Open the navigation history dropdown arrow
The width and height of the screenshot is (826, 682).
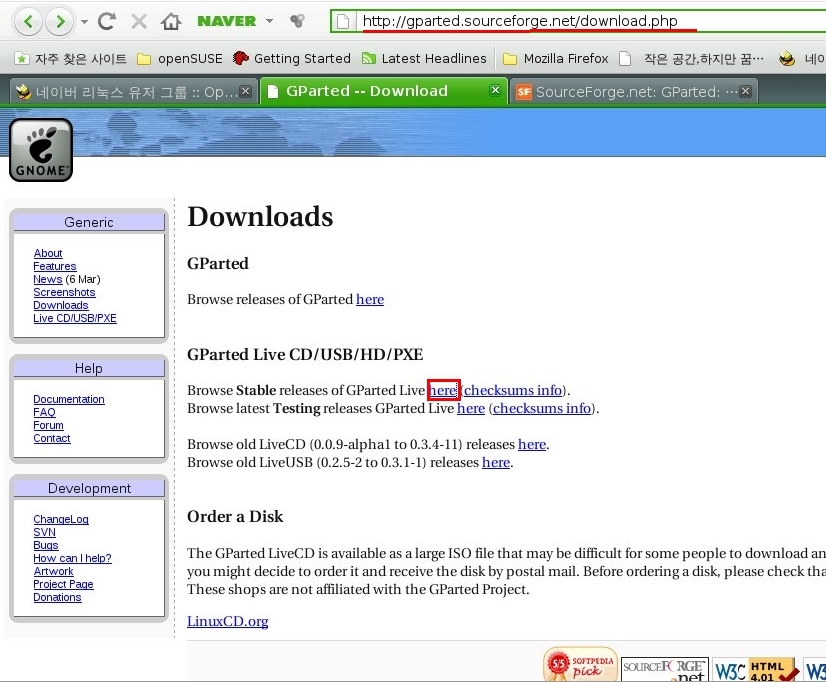[84, 22]
